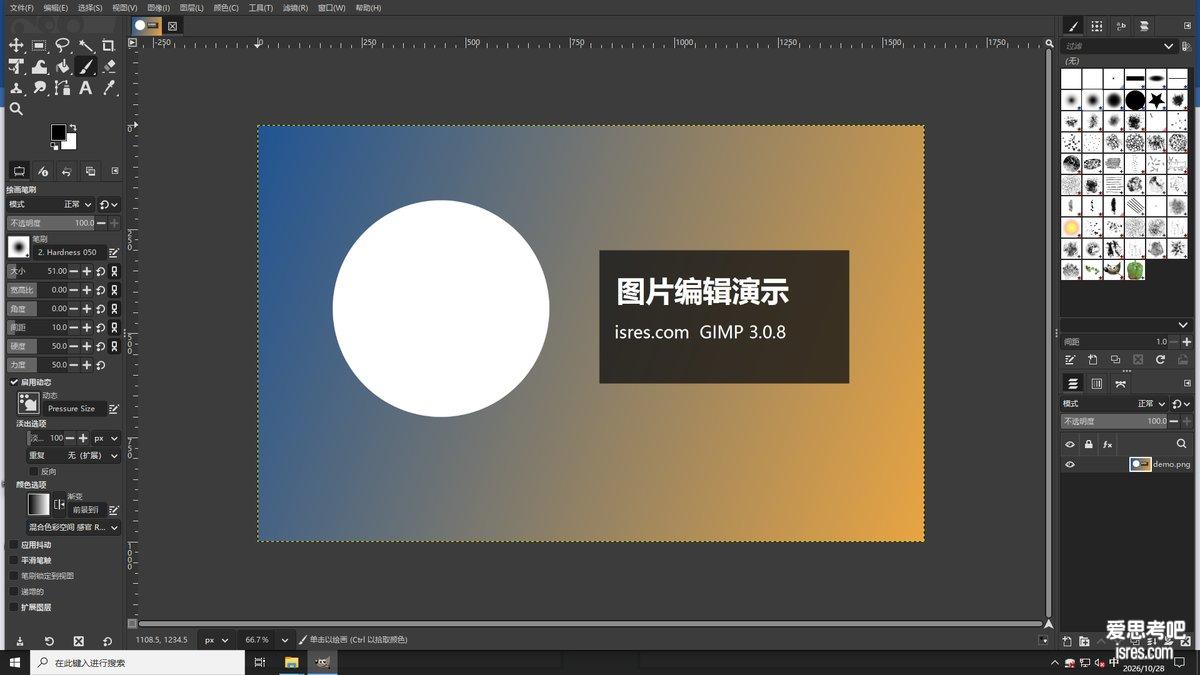Open the Images tab icon

point(90,171)
